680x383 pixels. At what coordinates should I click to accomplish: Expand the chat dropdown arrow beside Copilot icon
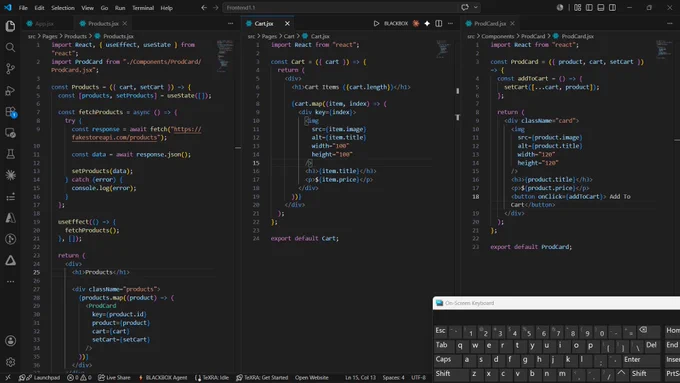(x=476, y=7)
